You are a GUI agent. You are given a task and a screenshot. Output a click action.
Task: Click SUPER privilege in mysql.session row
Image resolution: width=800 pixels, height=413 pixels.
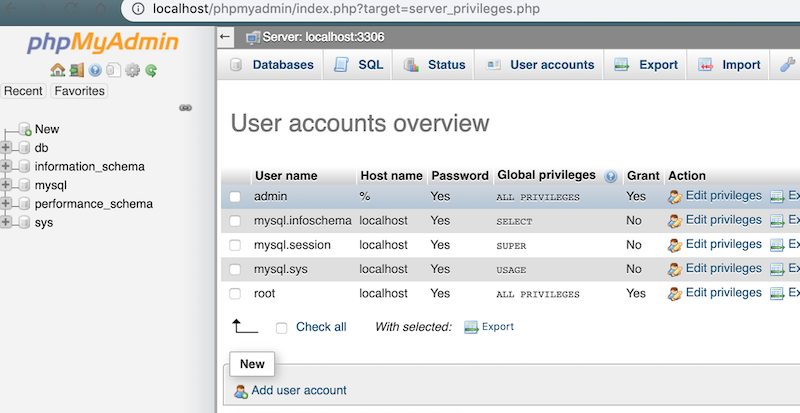(511, 246)
